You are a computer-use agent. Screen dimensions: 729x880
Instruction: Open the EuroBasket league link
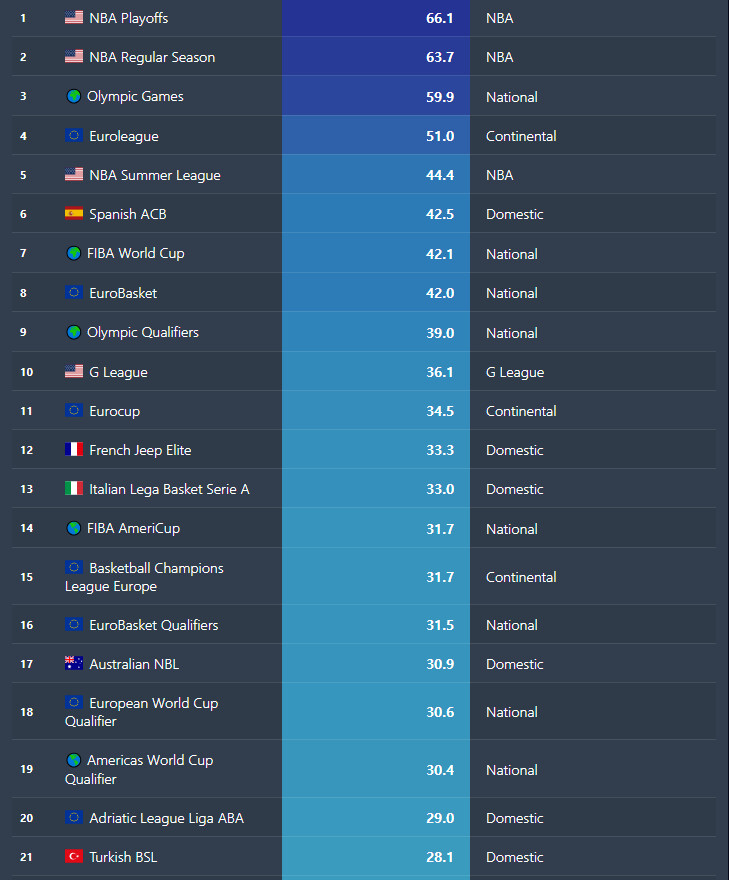(123, 293)
